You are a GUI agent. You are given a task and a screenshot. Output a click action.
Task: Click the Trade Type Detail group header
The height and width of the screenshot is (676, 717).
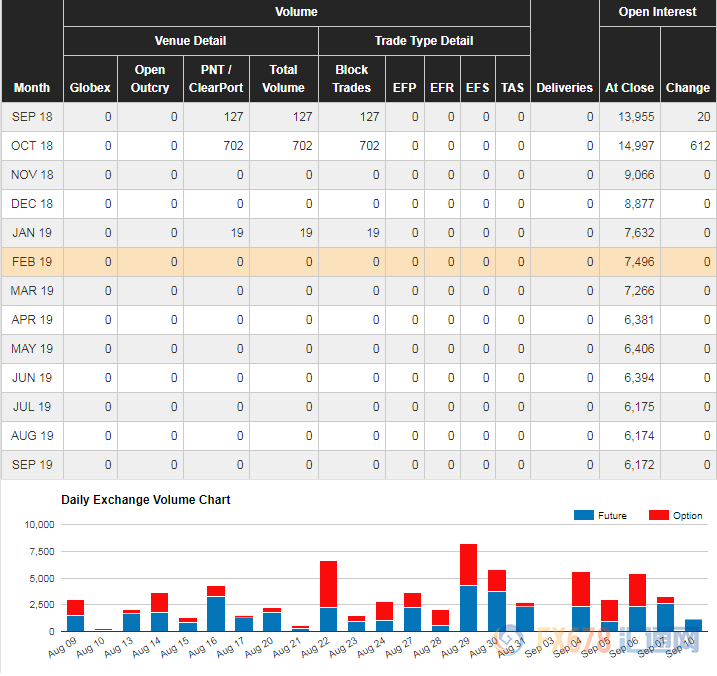pos(424,41)
